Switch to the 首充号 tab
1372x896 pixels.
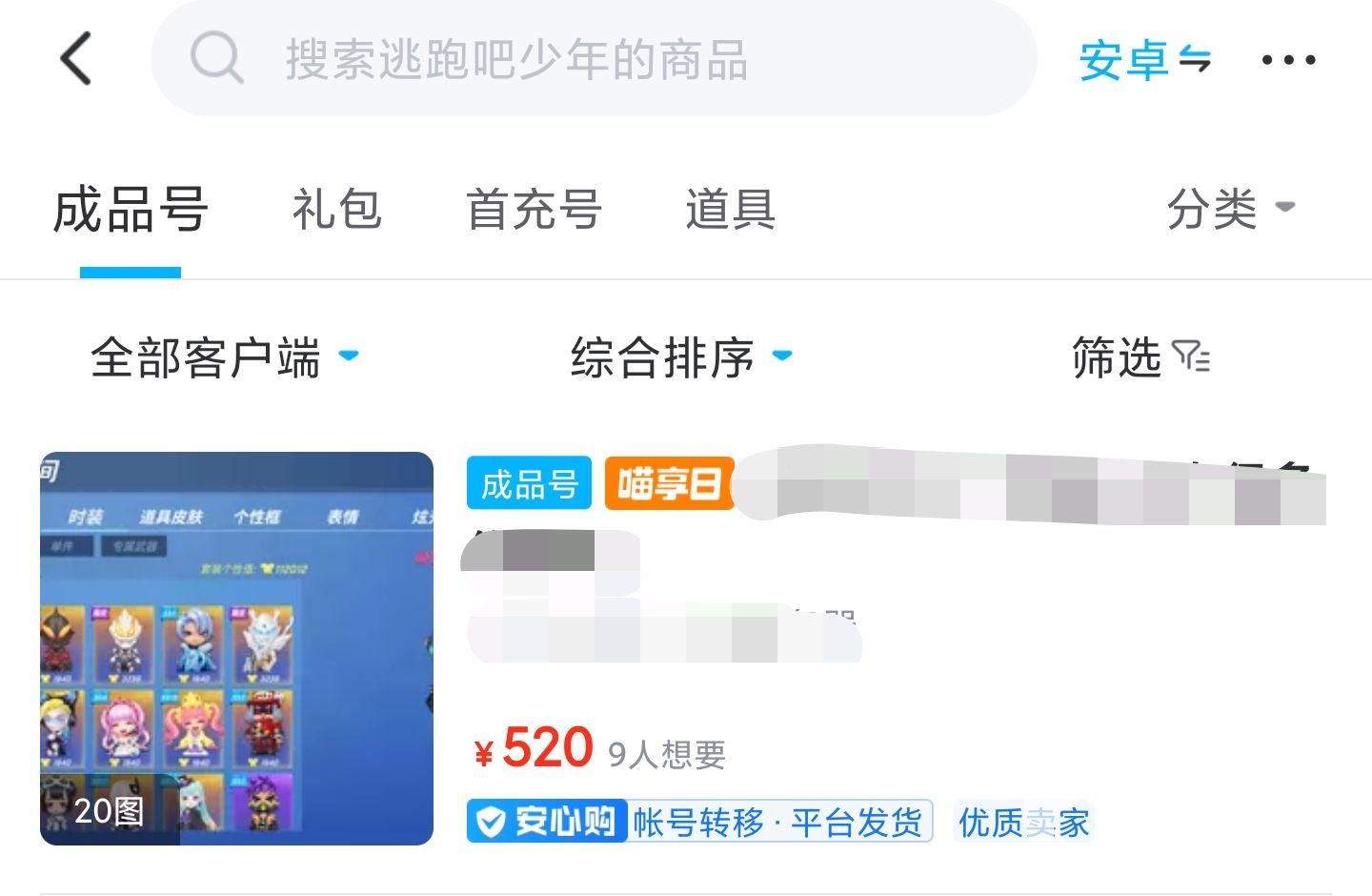pos(534,209)
